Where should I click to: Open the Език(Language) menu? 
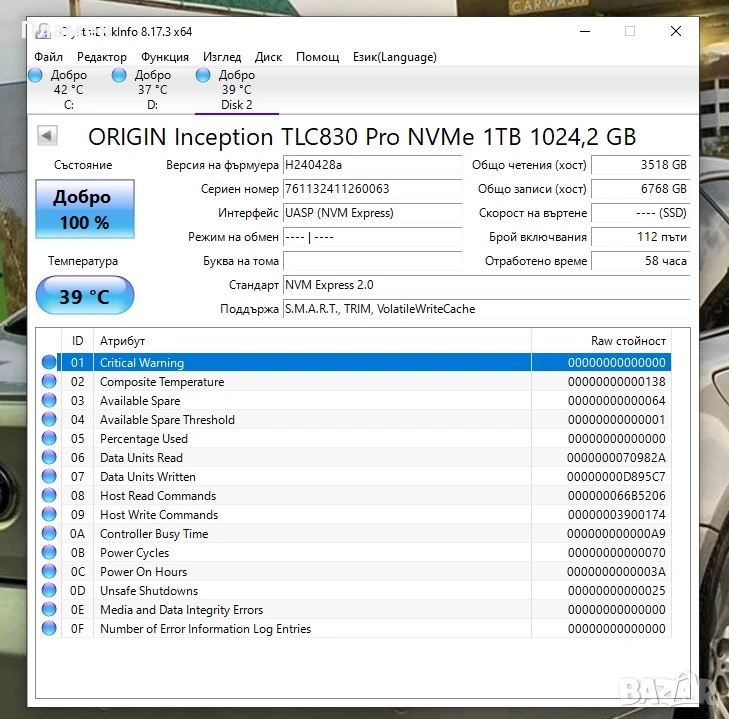pos(395,57)
